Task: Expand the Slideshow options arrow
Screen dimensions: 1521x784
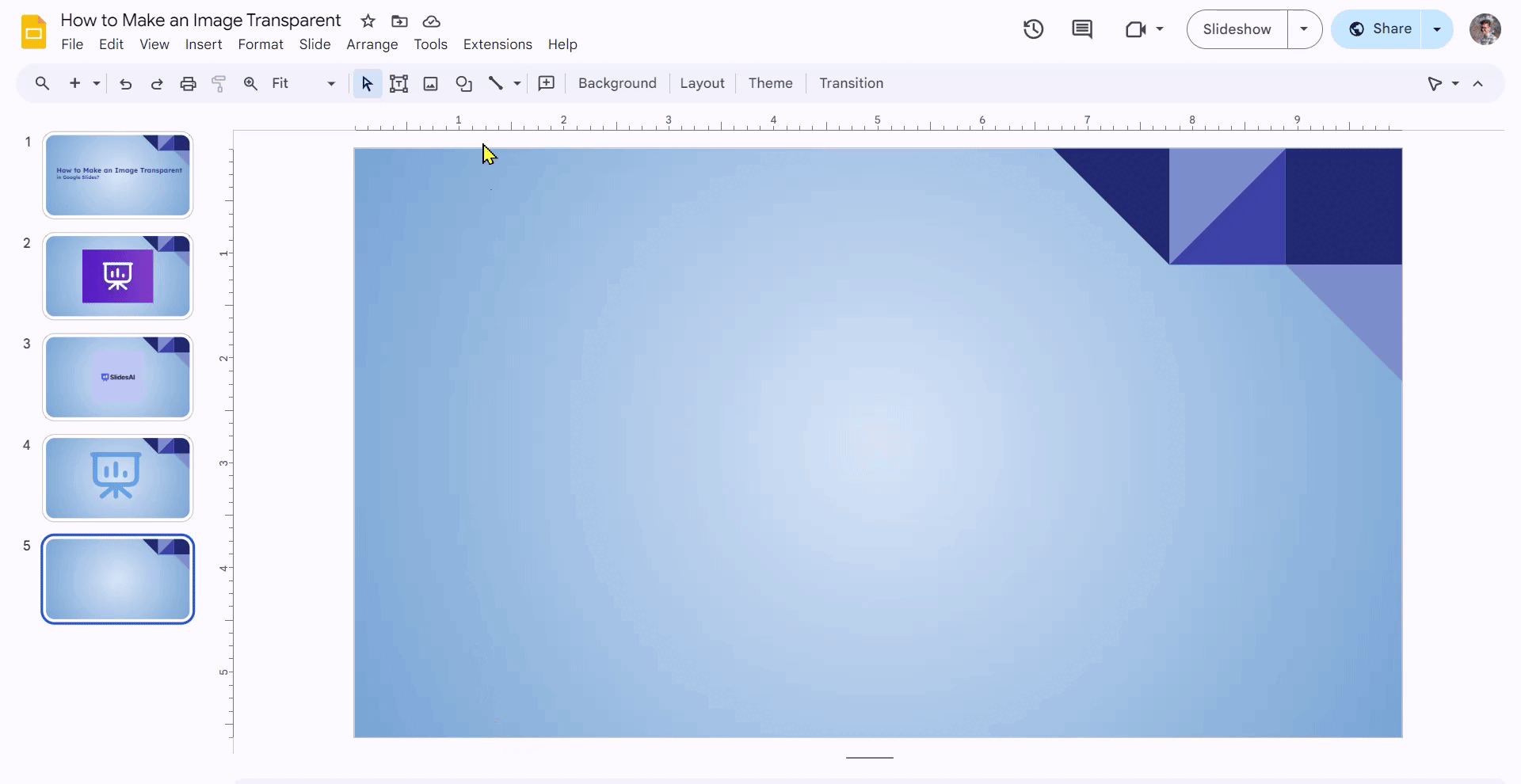Action: pyautogui.click(x=1304, y=29)
